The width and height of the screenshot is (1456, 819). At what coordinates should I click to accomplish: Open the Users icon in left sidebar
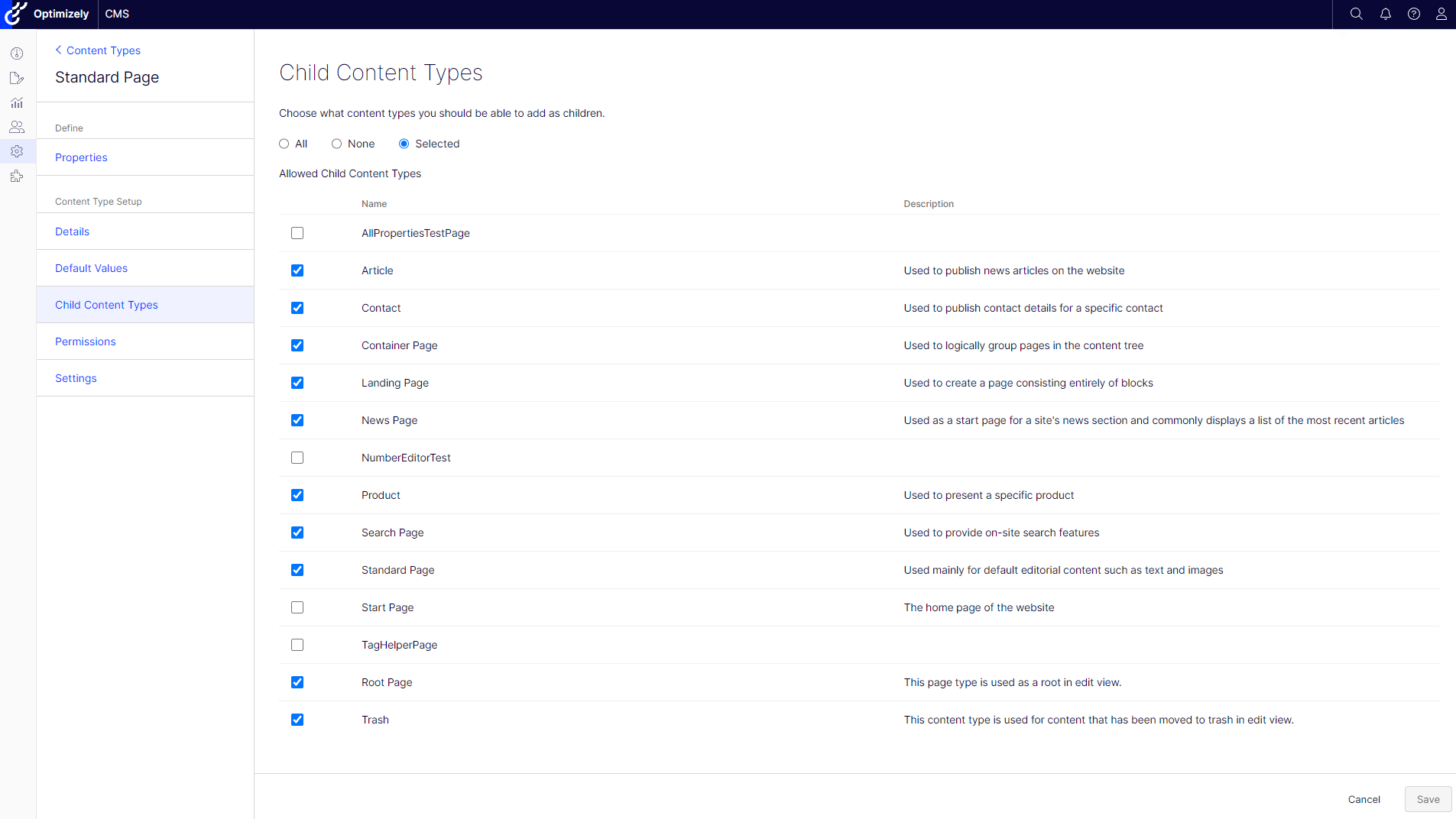click(x=17, y=127)
